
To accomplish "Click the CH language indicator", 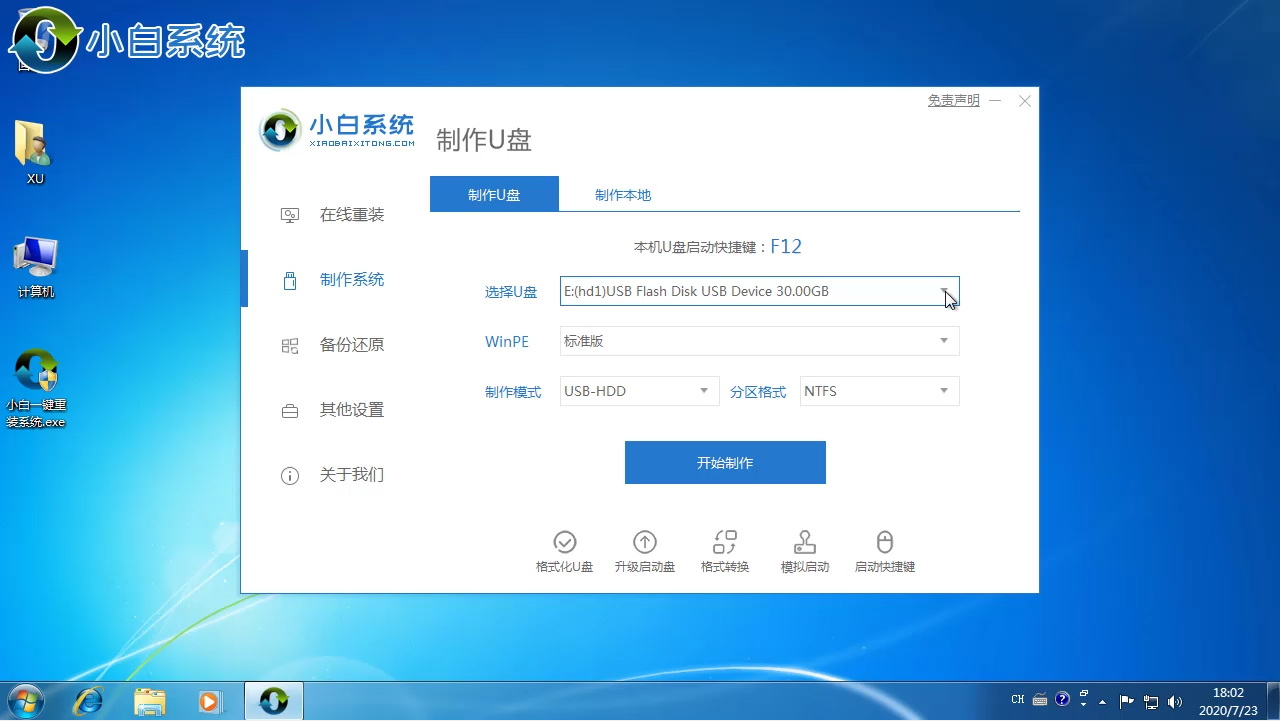I will pos(1018,700).
